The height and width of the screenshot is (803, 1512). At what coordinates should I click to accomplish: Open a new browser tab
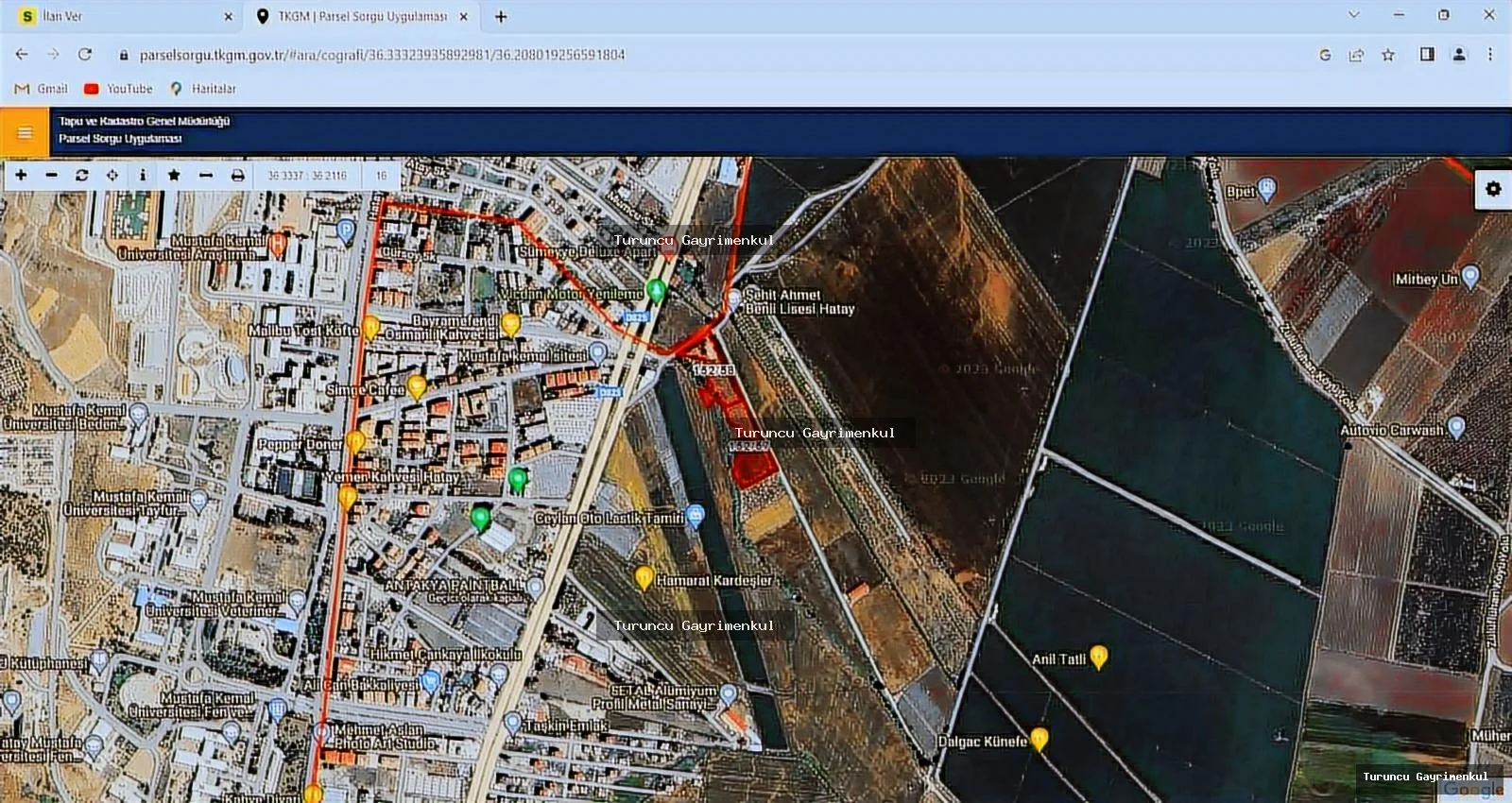coord(501,16)
